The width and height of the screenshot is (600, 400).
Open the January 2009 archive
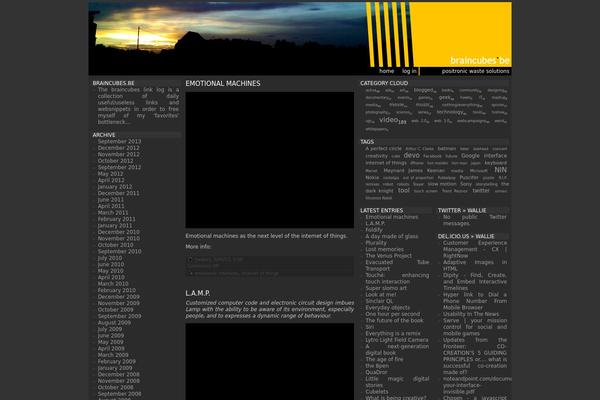[115, 368]
